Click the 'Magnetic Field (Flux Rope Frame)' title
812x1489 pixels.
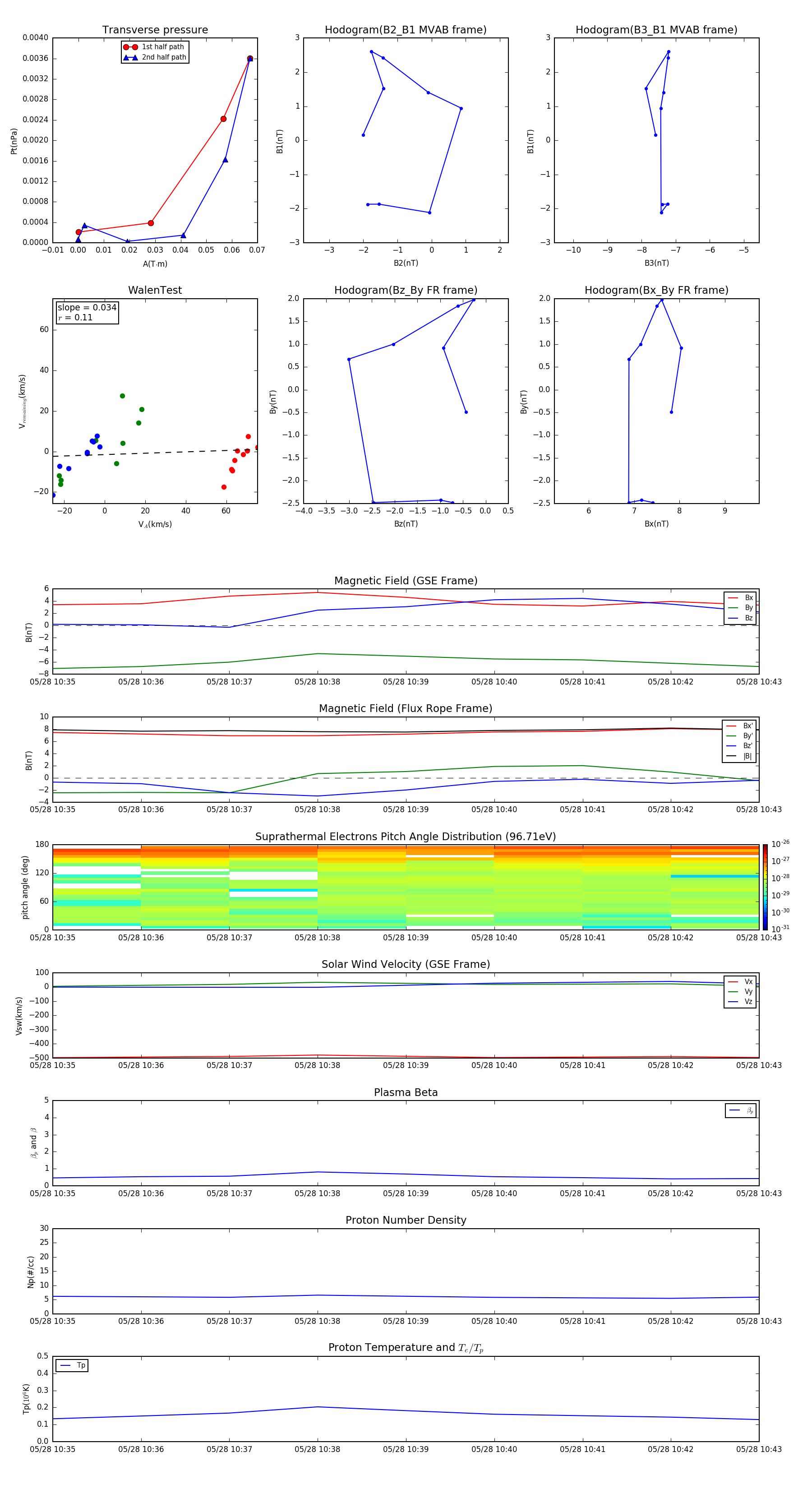pos(406,709)
